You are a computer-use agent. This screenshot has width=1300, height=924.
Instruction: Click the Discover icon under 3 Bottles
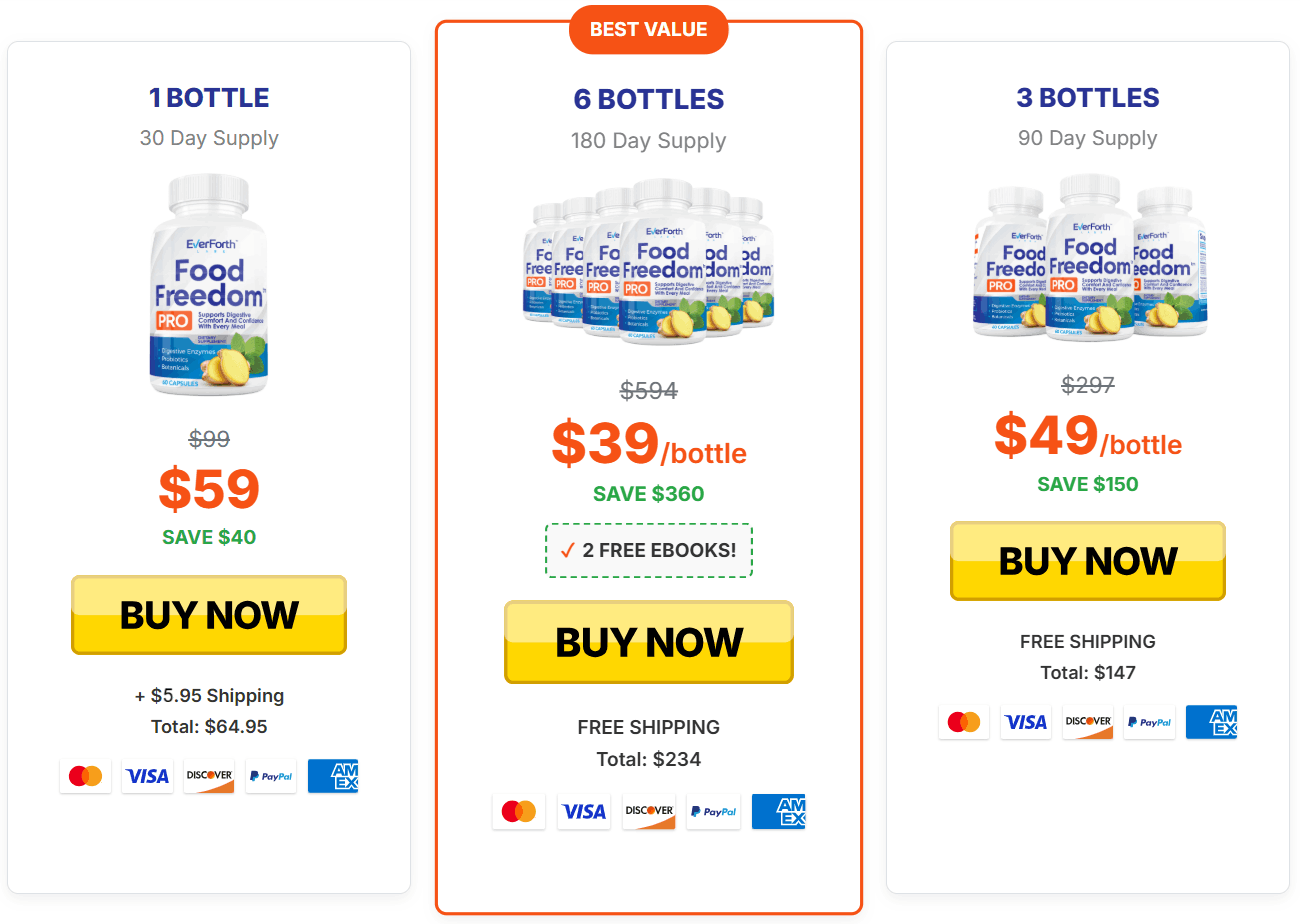[1087, 722]
